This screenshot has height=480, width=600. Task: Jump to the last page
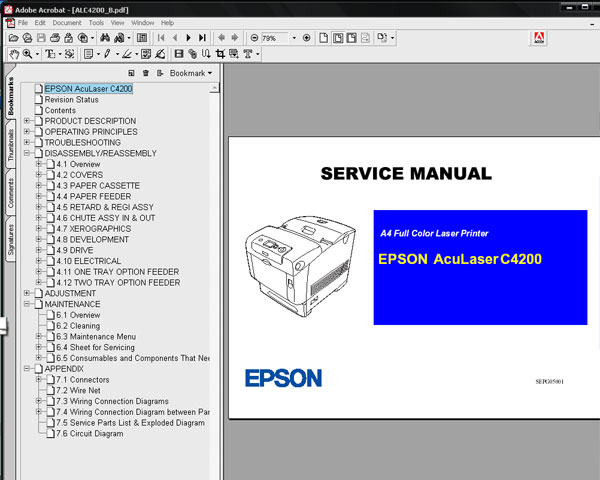click(x=202, y=38)
